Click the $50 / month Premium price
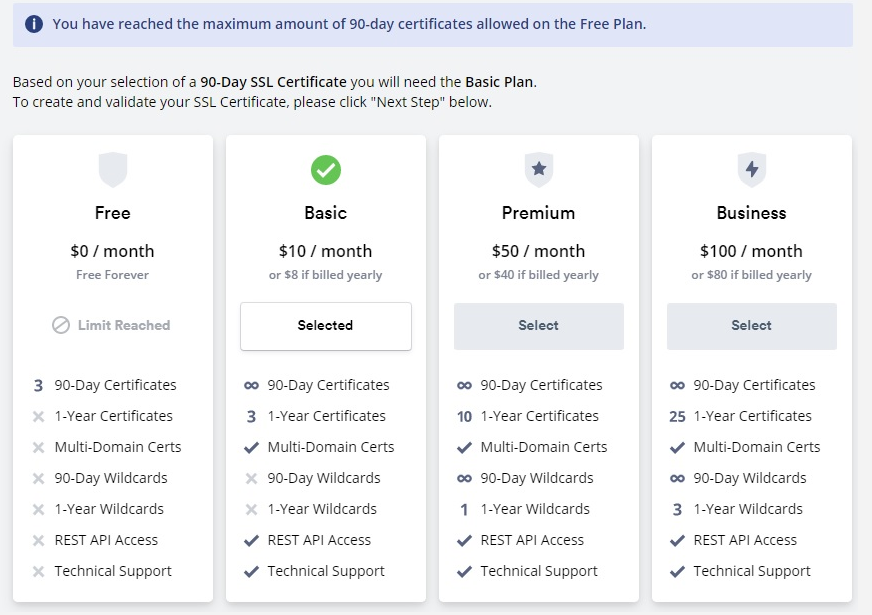Screen dimensions: 872x615 coord(538,251)
